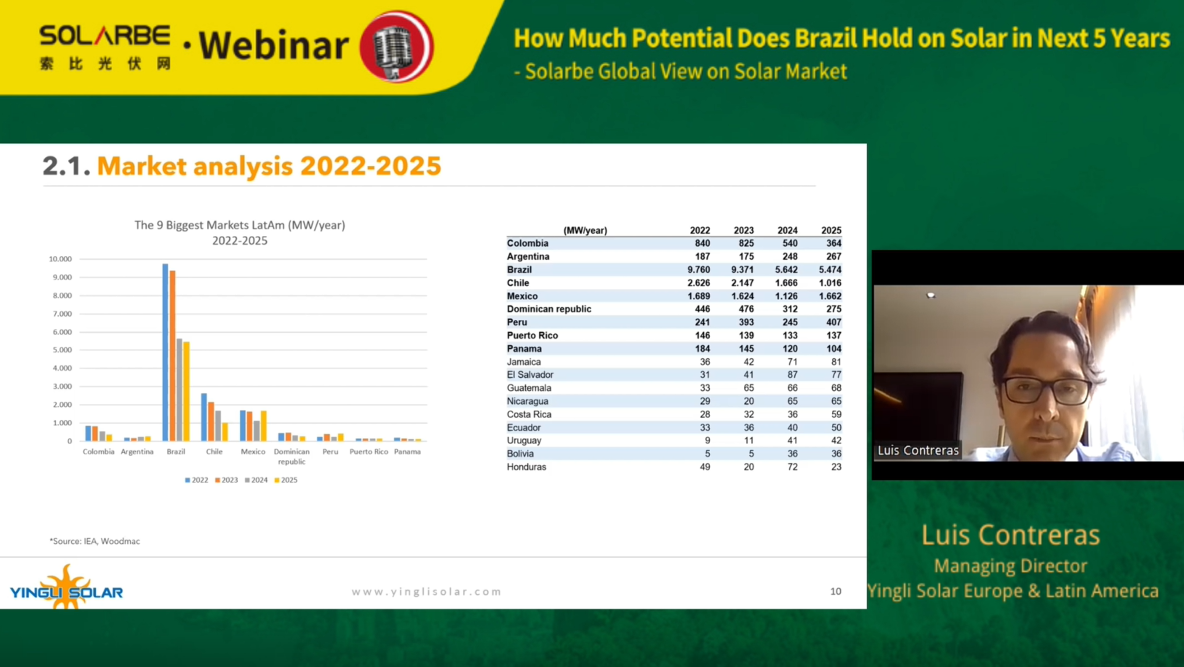The image size is (1184, 667).
Task: Click the Ecuador row label
Action: point(524,428)
